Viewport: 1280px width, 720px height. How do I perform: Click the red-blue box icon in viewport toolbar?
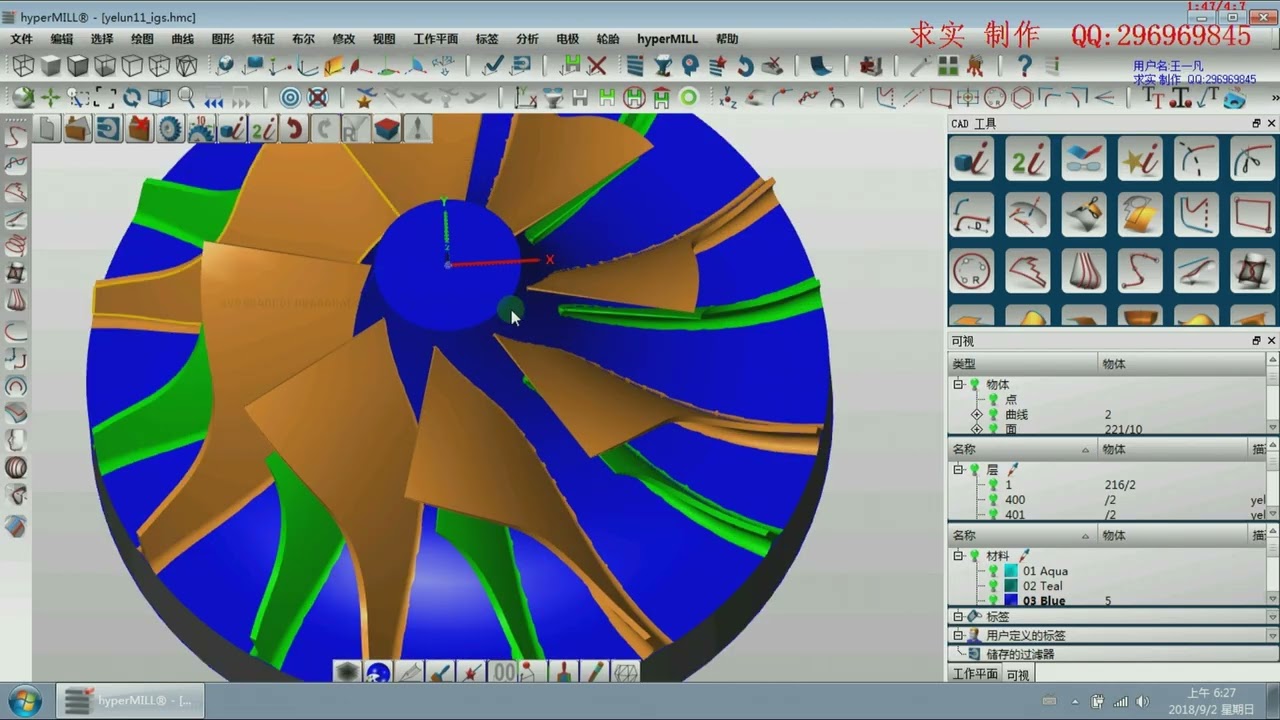(387, 129)
